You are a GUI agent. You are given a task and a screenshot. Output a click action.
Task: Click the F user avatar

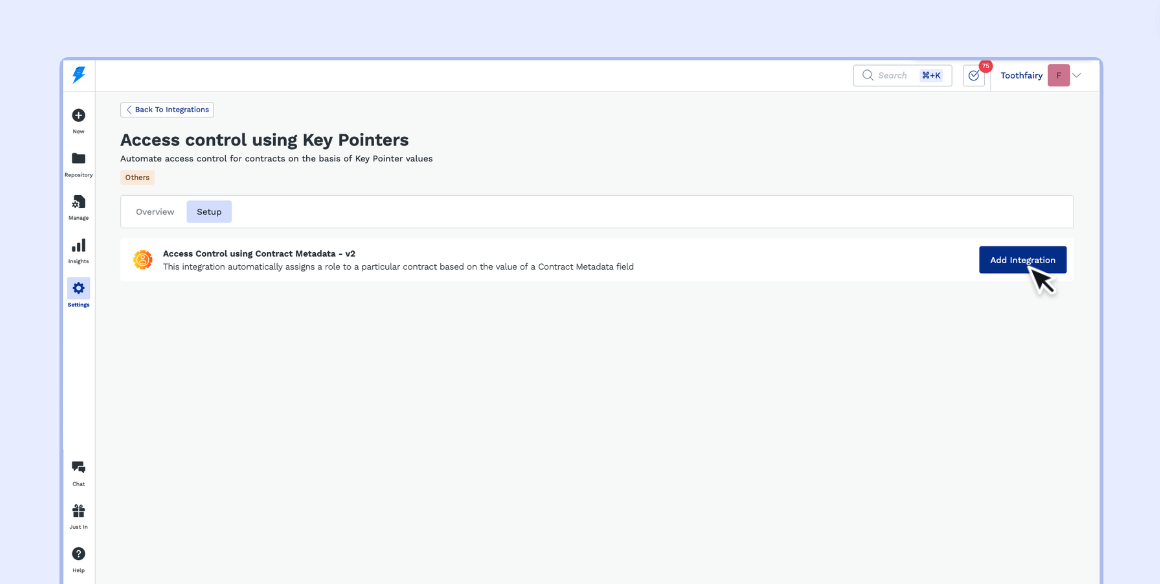pos(1058,76)
